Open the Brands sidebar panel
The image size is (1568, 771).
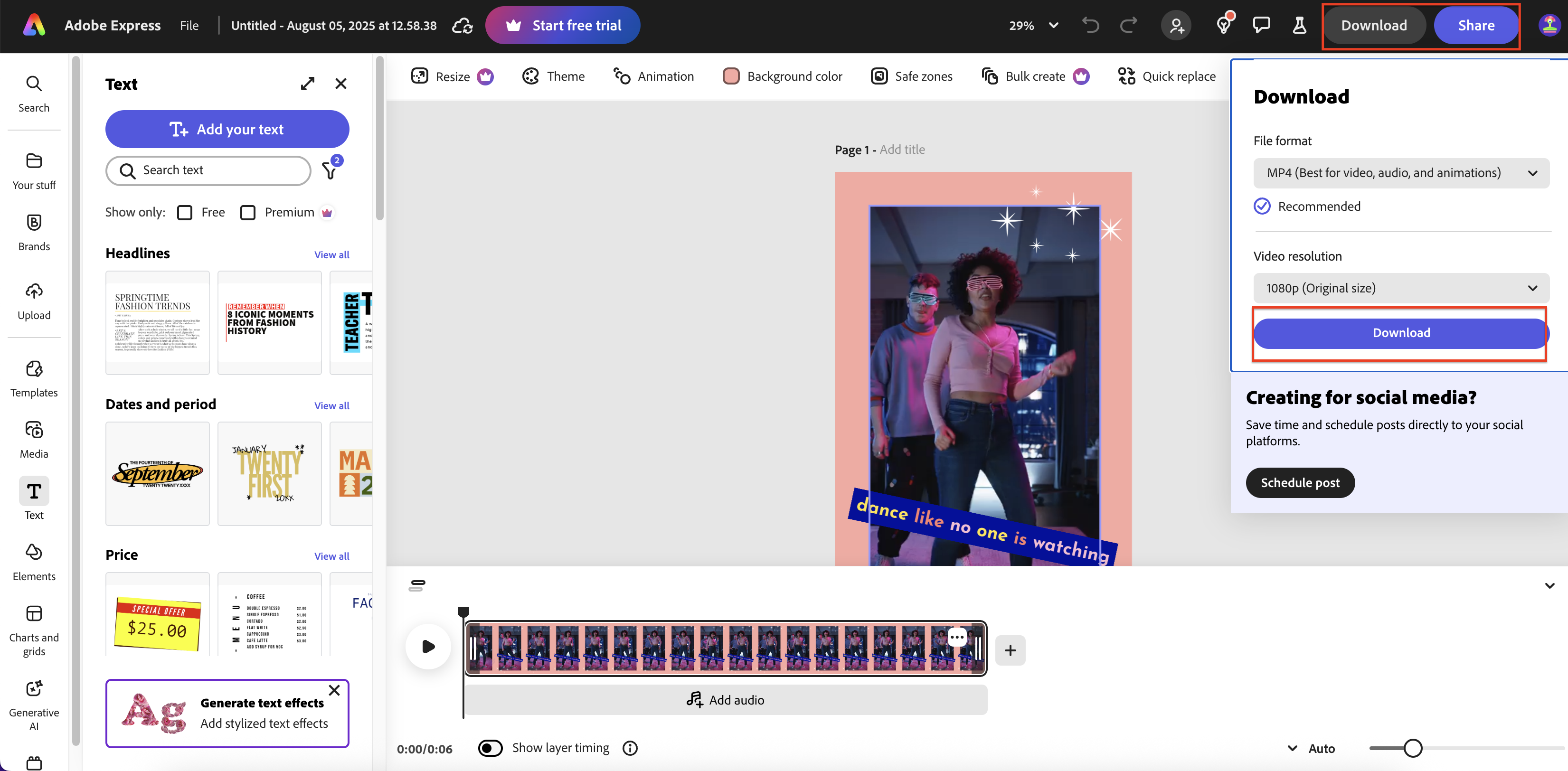34,232
